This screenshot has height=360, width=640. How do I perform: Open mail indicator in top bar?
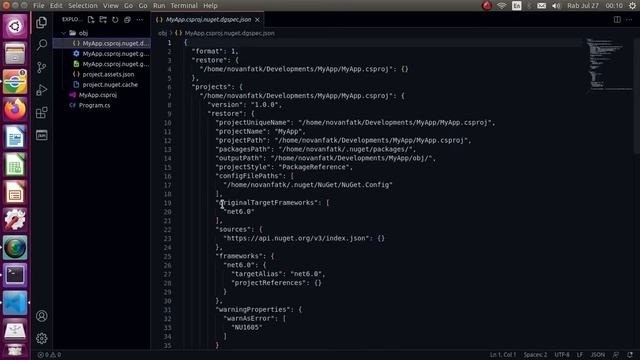[x=541, y=6]
